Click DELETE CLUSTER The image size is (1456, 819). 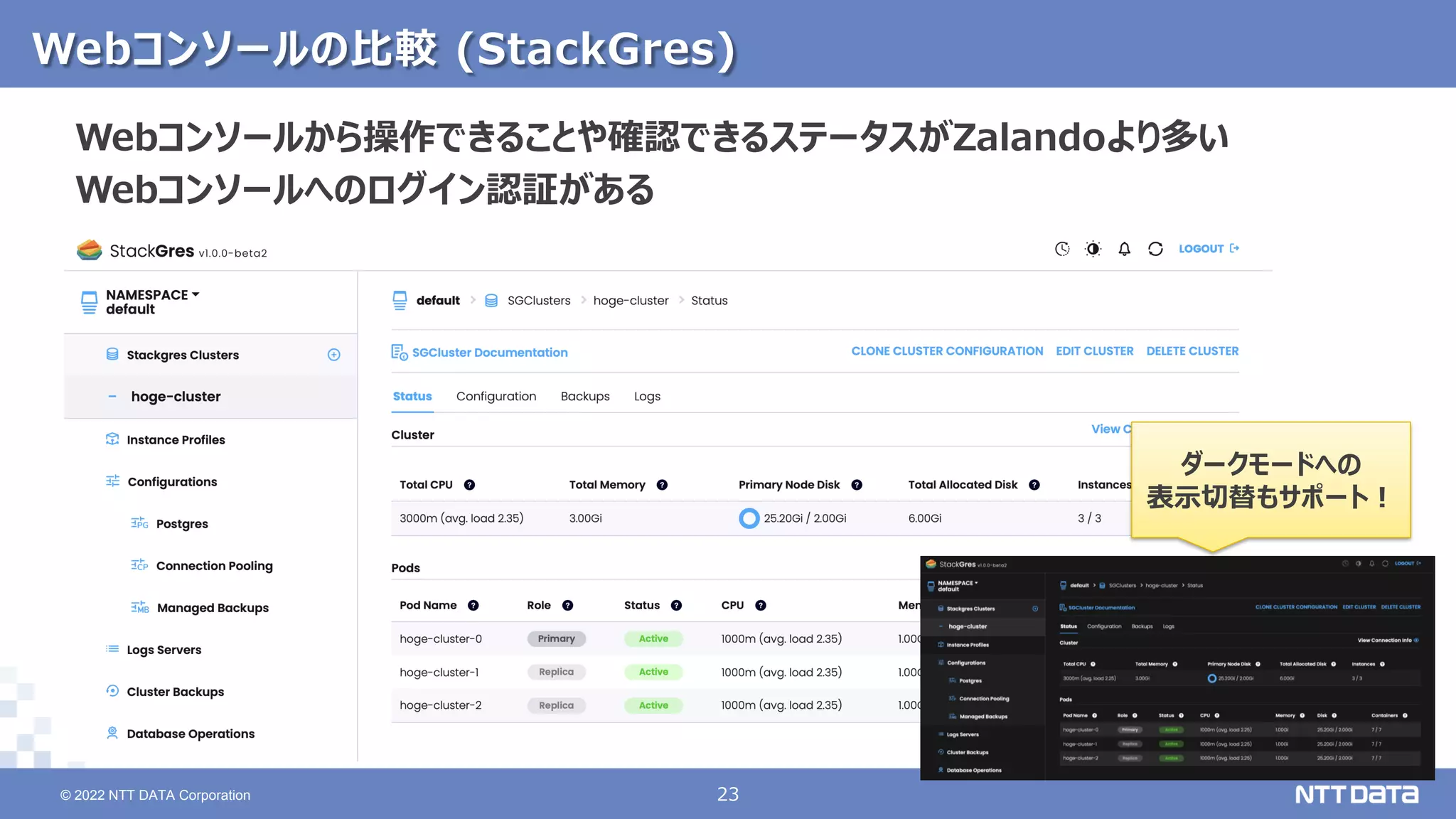click(x=1192, y=351)
